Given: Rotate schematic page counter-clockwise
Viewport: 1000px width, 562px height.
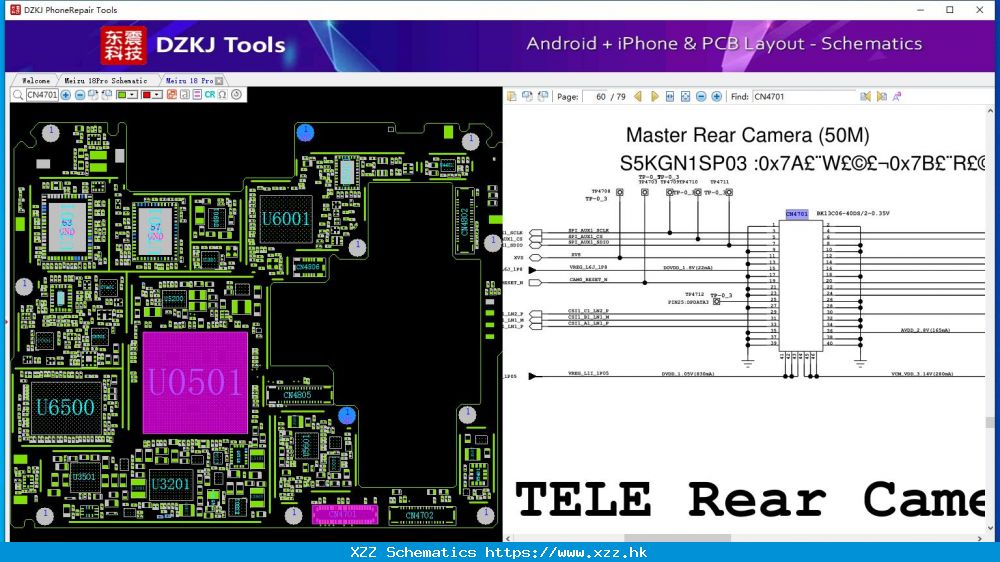Looking at the screenshot, I should (x=543, y=96).
